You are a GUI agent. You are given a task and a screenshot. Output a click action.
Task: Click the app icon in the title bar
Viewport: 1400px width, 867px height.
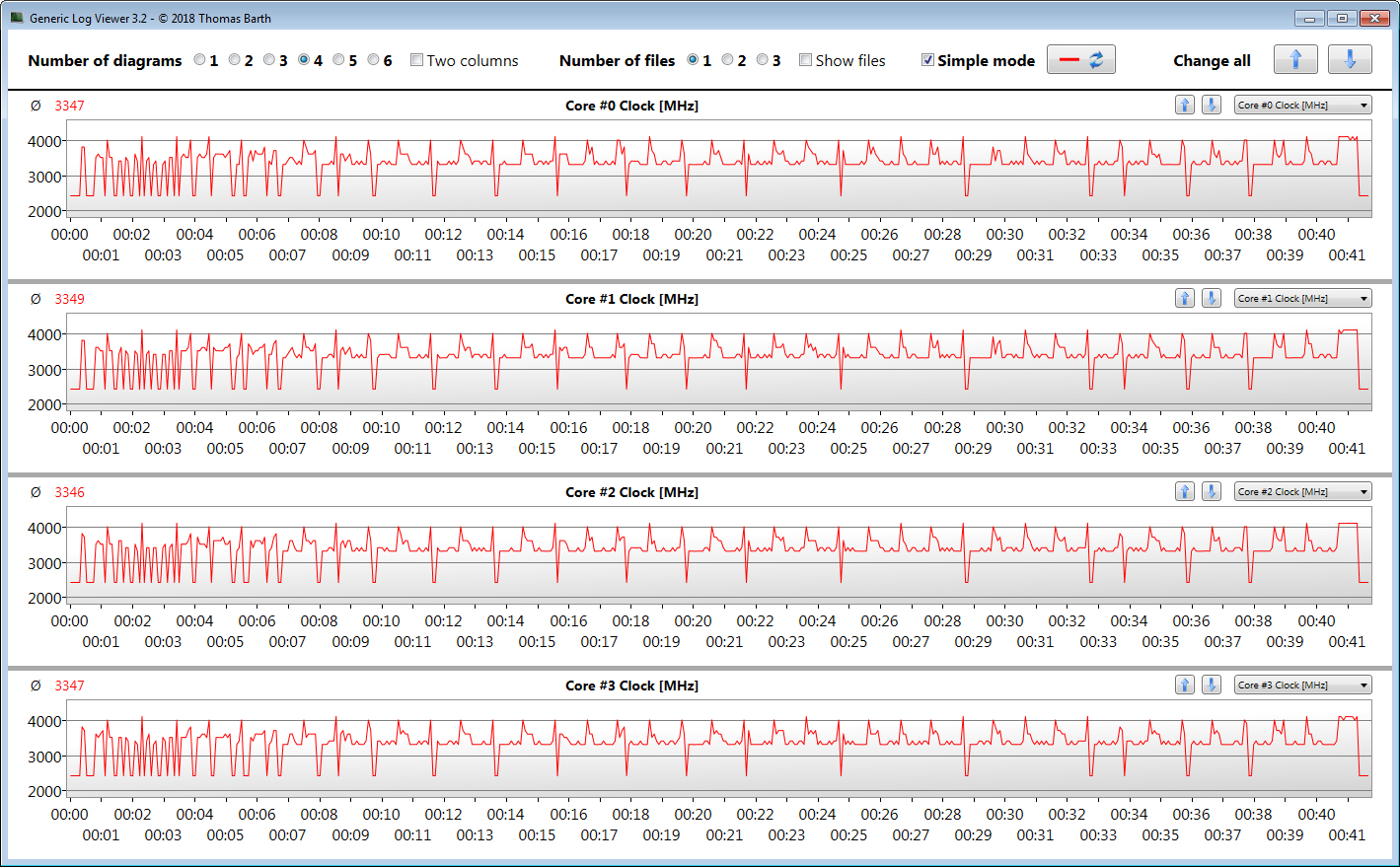pyautogui.click(x=17, y=18)
